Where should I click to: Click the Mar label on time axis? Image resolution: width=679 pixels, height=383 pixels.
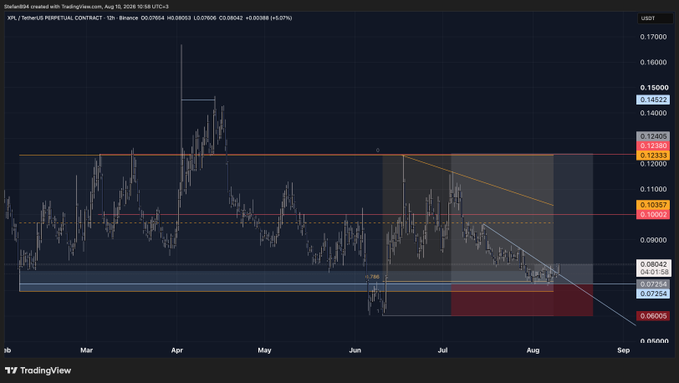[x=86, y=350]
